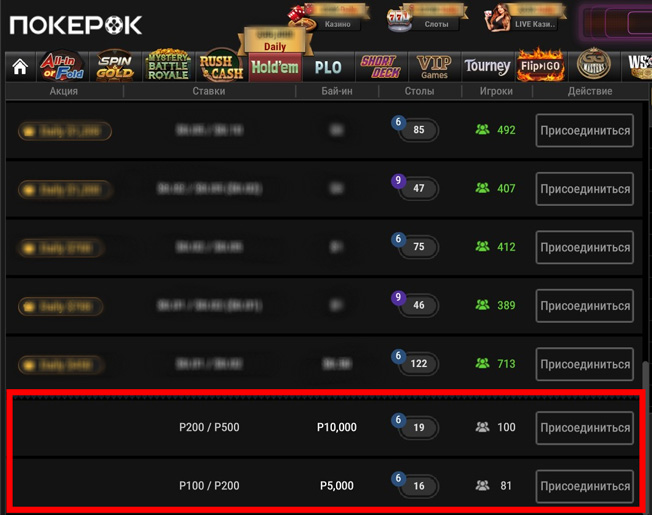Open the Rush & Cash game icon
The height and width of the screenshot is (515, 652).
tap(221, 67)
